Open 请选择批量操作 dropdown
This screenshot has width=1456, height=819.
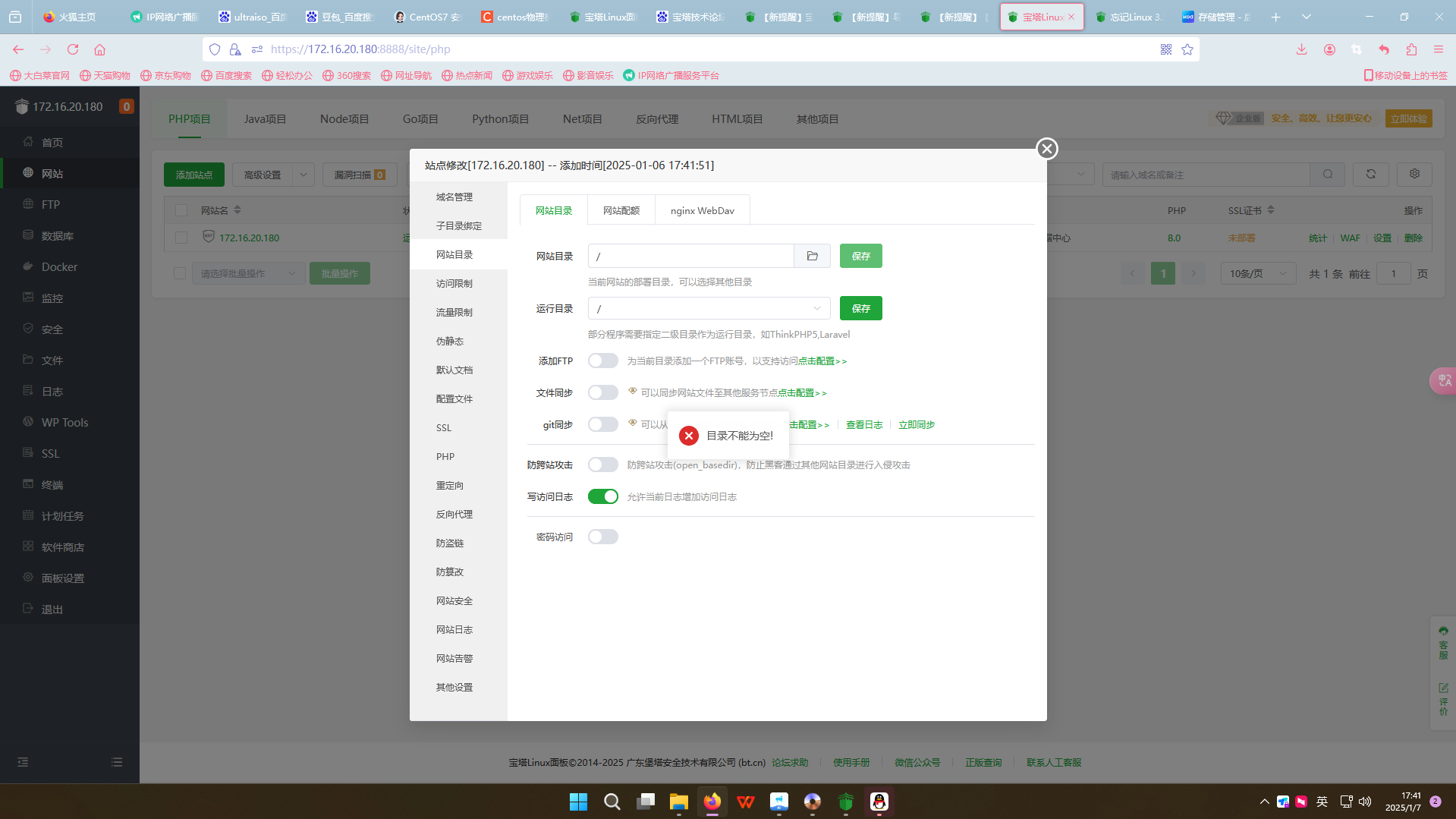pyautogui.click(x=248, y=273)
